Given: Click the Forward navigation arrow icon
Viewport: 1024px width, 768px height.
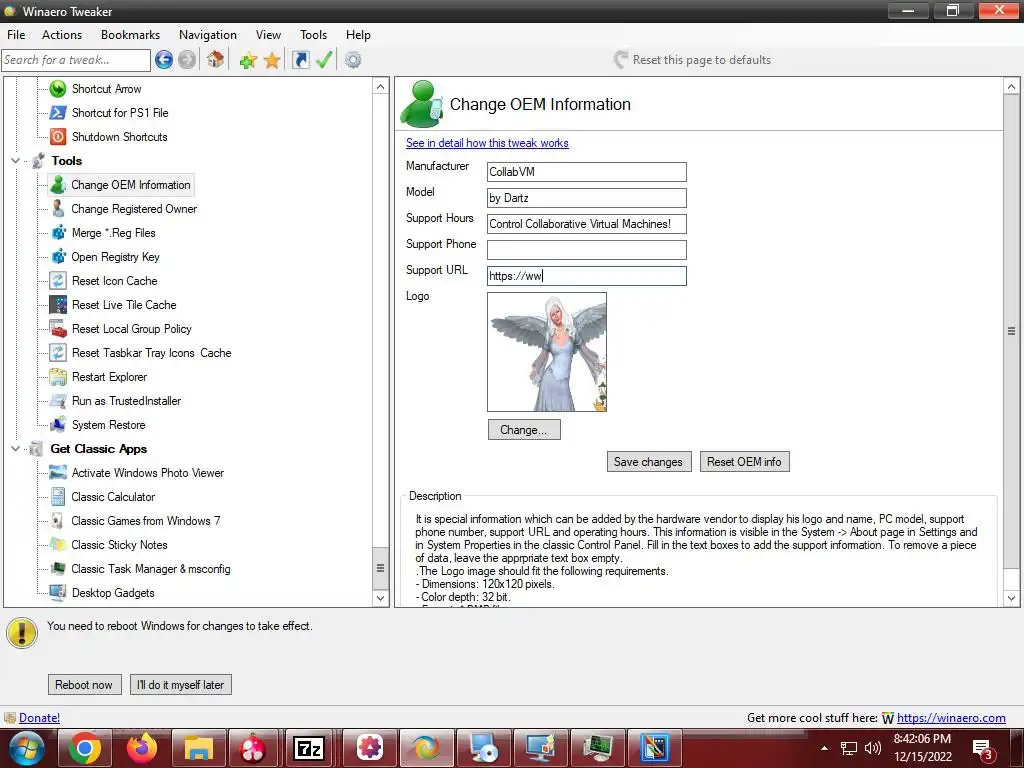Looking at the screenshot, I should (x=187, y=60).
